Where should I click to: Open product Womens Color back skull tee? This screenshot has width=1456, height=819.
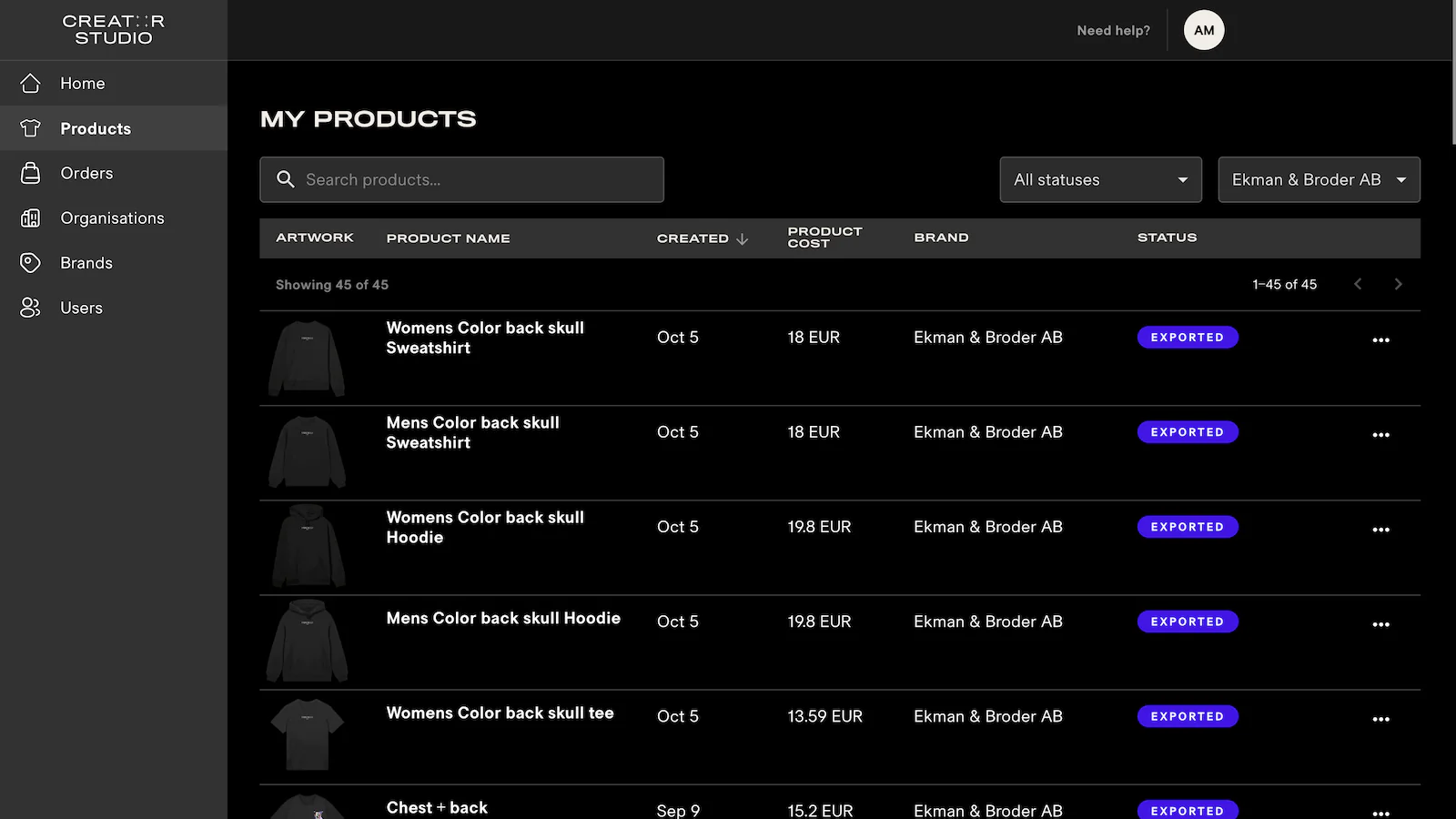point(500,713)
